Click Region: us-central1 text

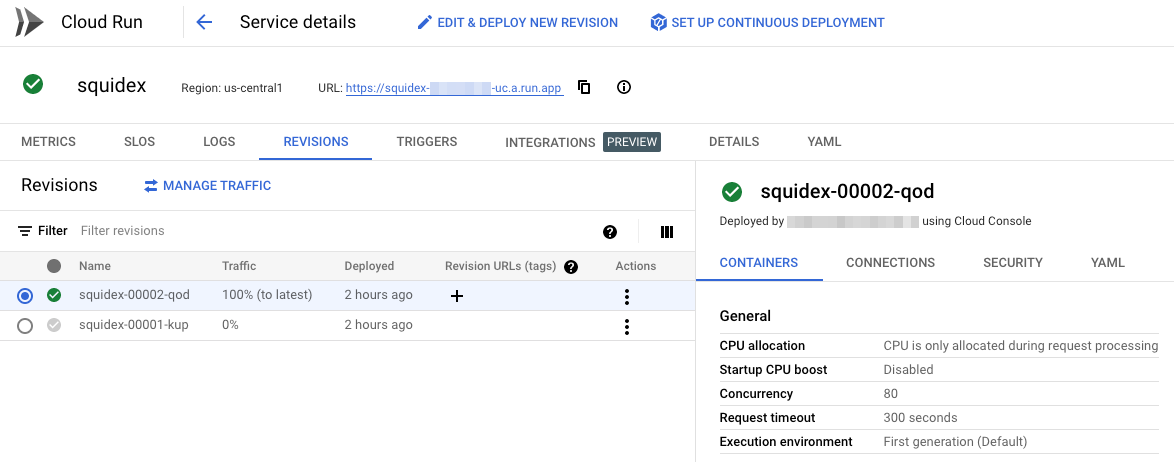coord(232,88)
